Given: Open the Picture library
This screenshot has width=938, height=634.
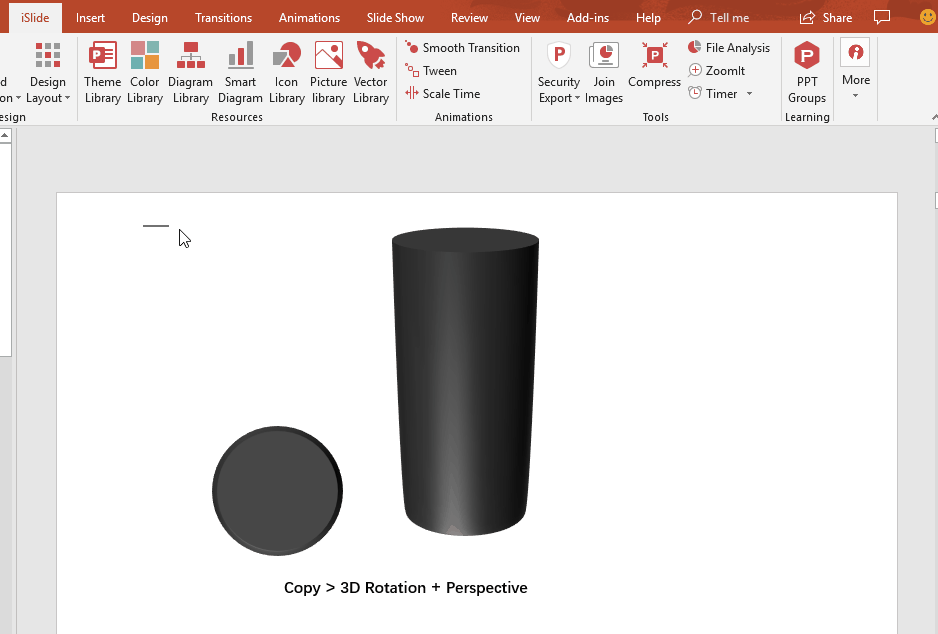Looking at the screenshot, I should pos(328,72).
